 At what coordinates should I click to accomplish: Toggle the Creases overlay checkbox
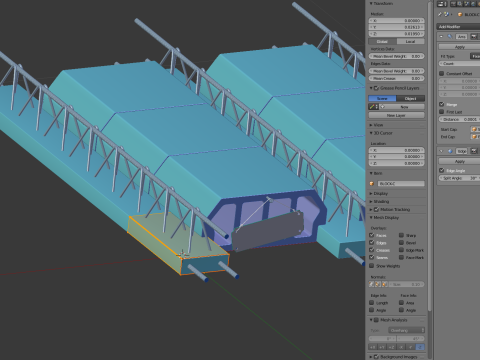point(372,250)
